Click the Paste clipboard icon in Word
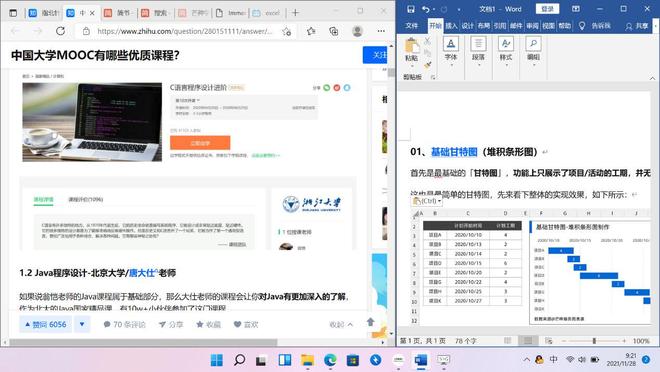660x372 pixels. 411,45
